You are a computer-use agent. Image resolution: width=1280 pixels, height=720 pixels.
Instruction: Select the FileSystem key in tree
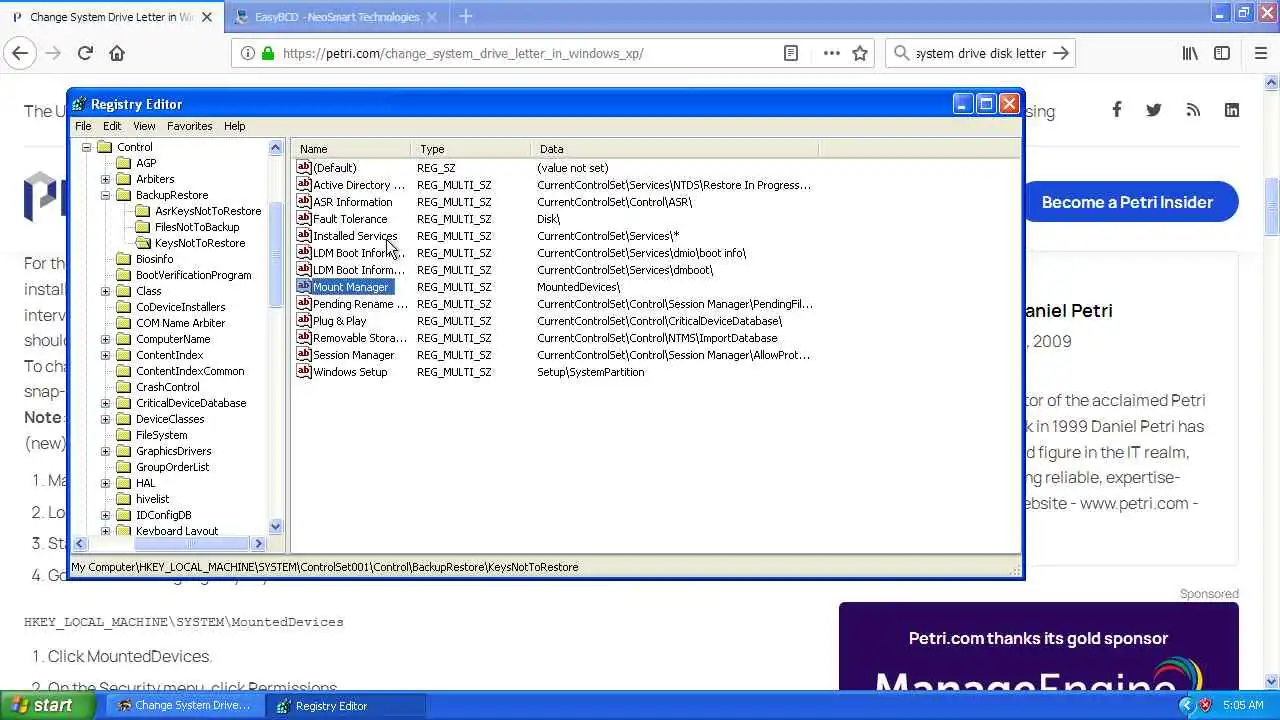161,435
